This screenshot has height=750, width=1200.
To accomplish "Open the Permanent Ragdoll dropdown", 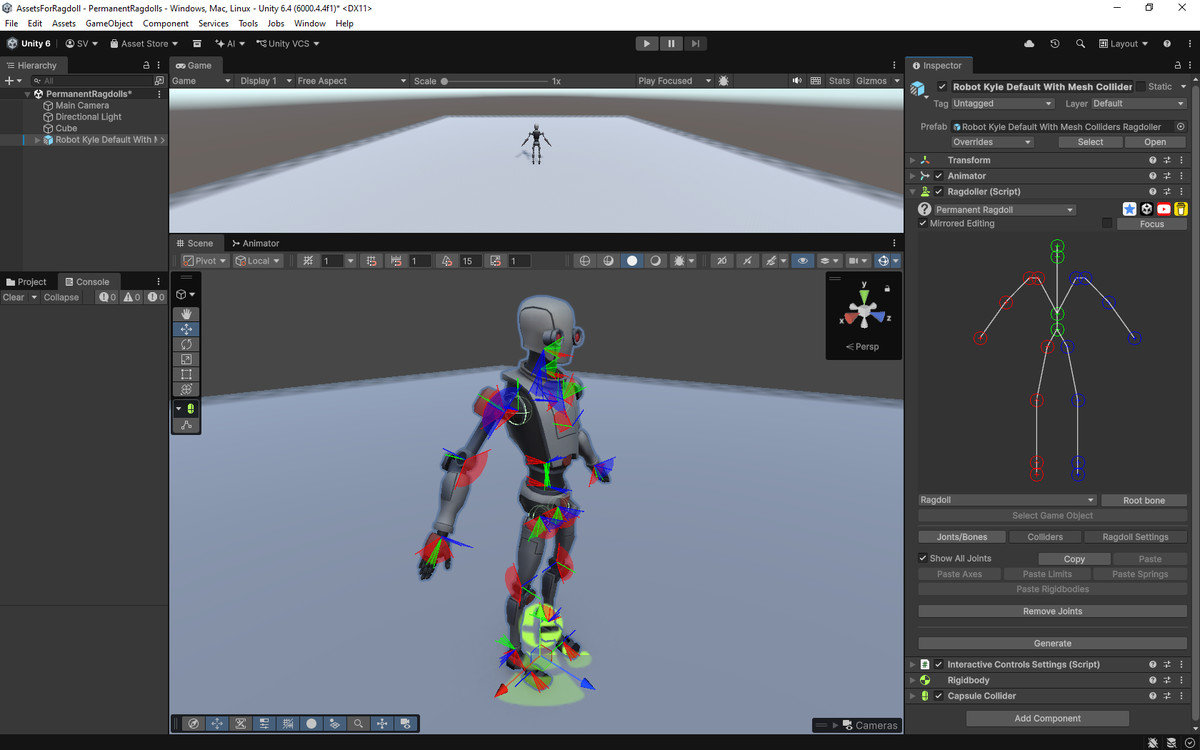I will 1005,210.
